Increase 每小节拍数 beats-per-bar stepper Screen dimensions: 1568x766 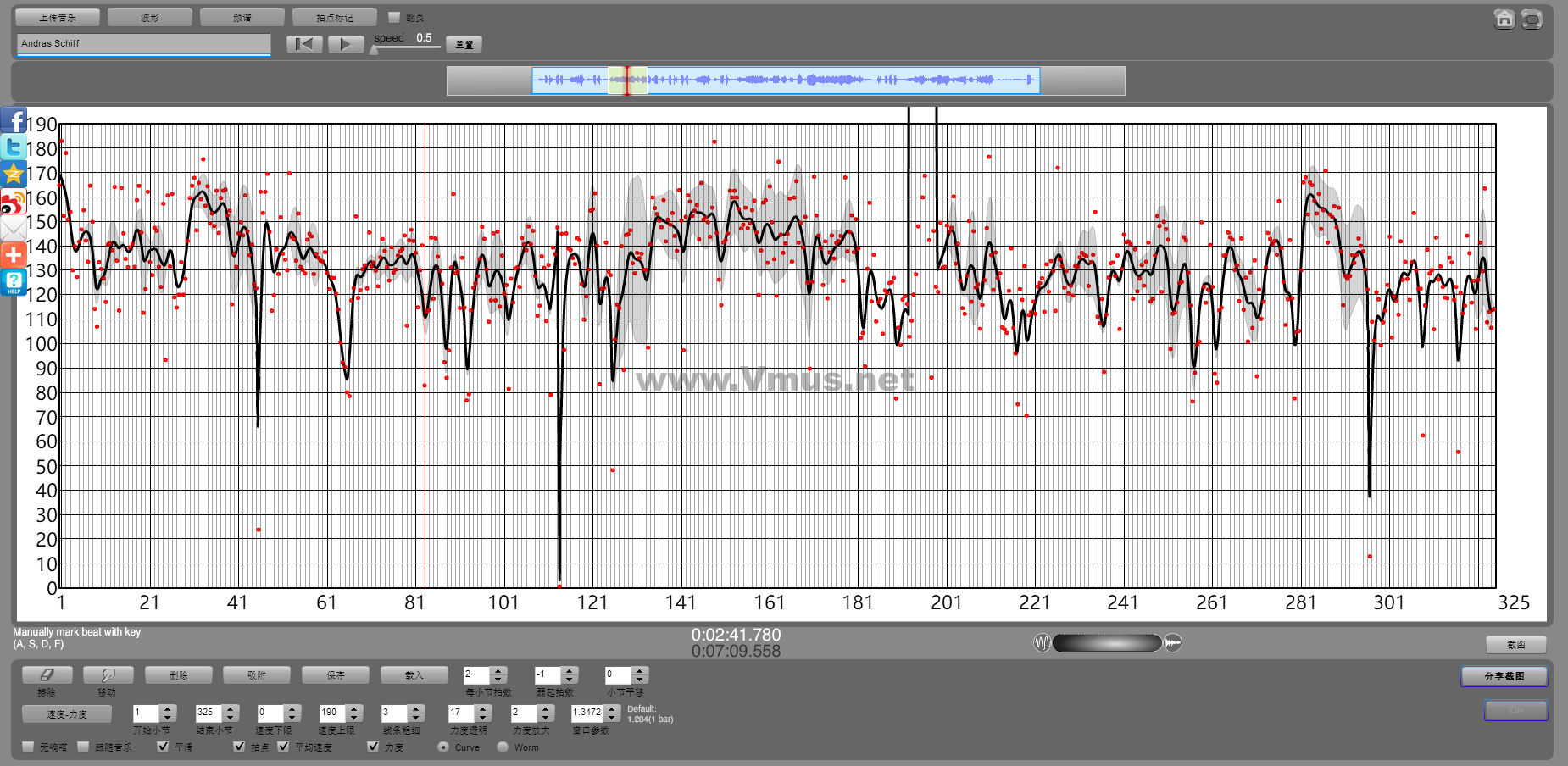click(x=498, y=671)
